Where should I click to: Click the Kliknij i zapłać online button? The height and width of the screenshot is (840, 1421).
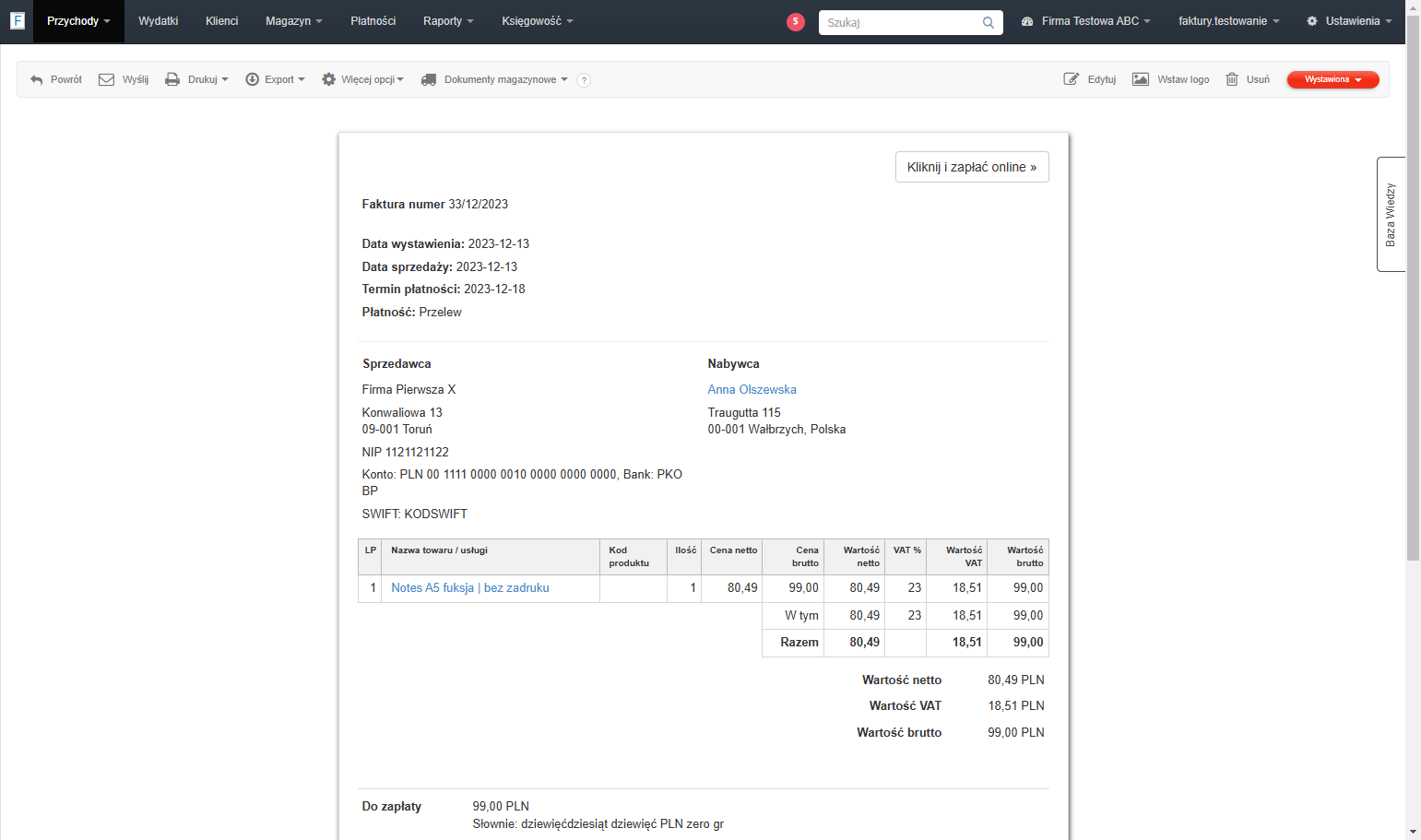(972, 167)
